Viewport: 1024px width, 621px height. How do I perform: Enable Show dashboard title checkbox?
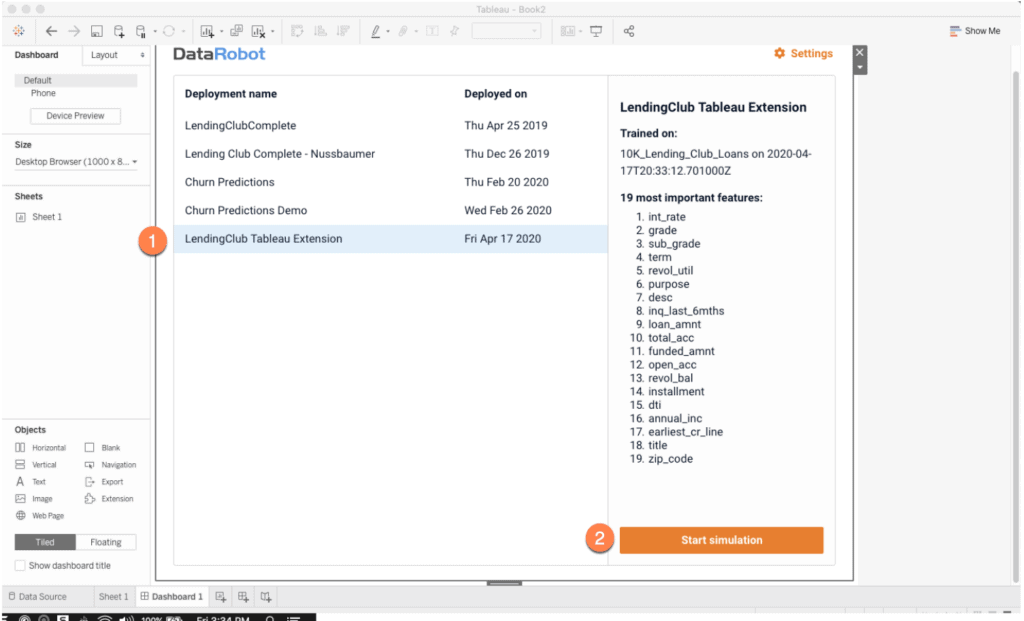coord(20,565)
